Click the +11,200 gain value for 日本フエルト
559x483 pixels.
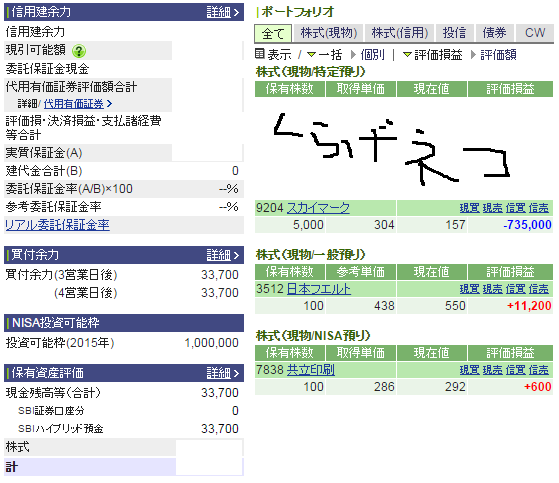[529, 305]
